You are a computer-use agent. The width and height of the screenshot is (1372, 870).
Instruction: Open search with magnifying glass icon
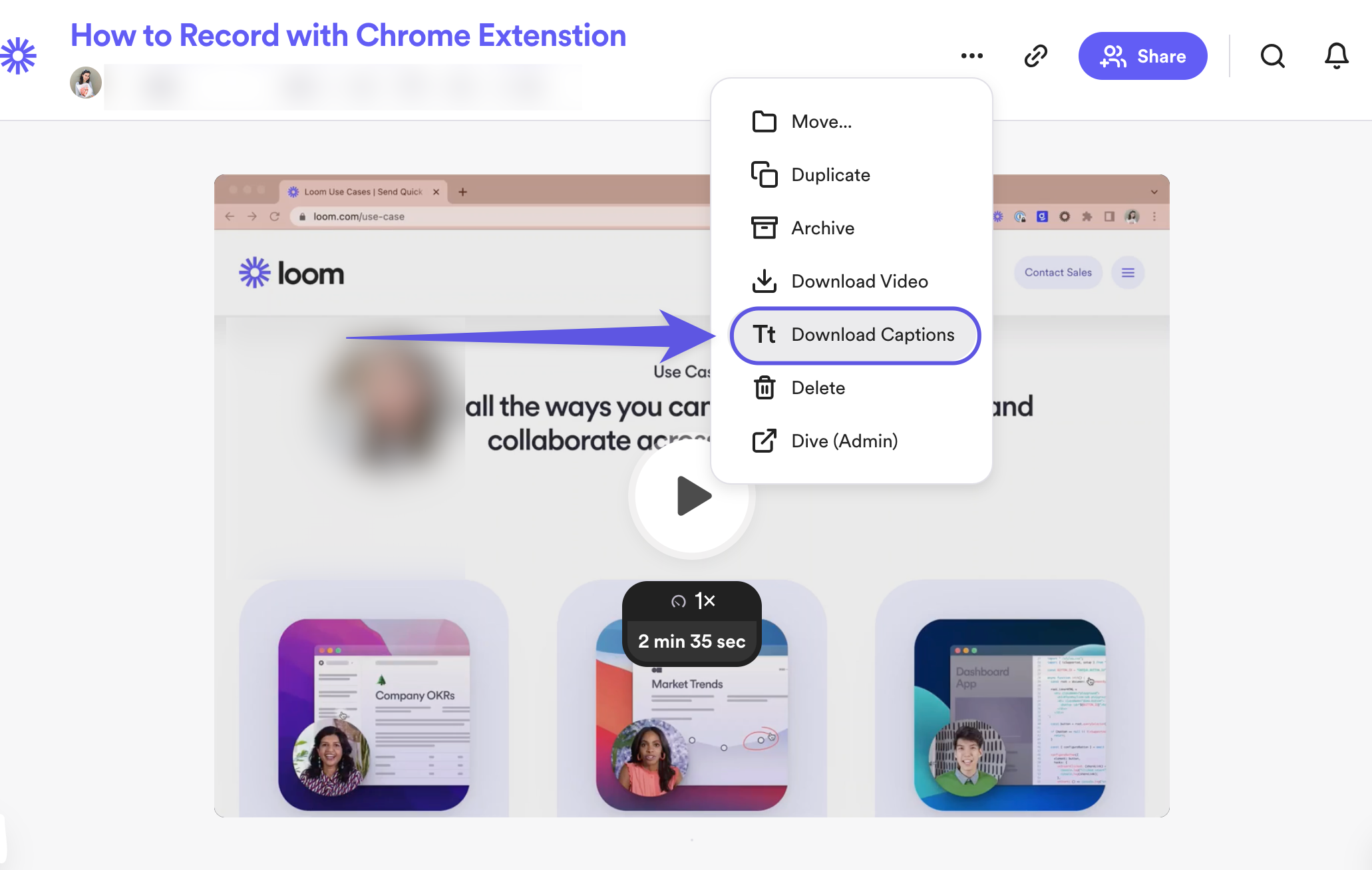pyautogui.click(x=1272, y=56)
